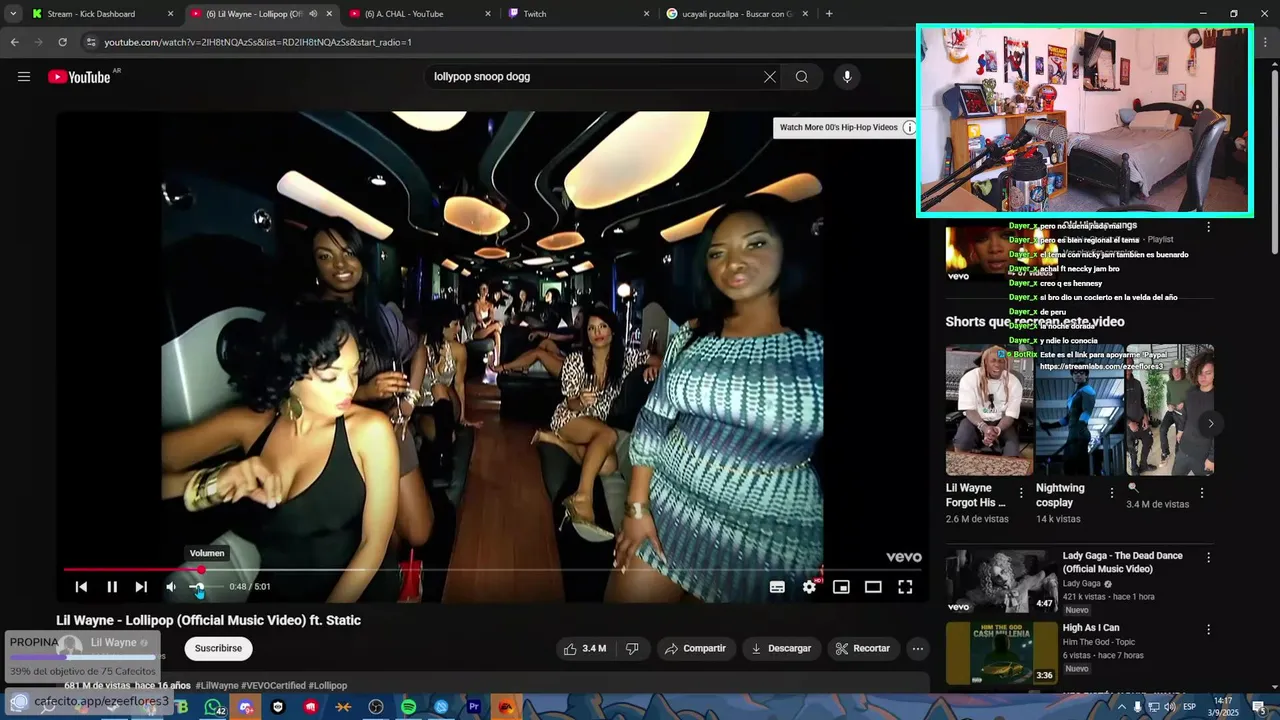Activate miniplayer mode

tap(841, 587)
